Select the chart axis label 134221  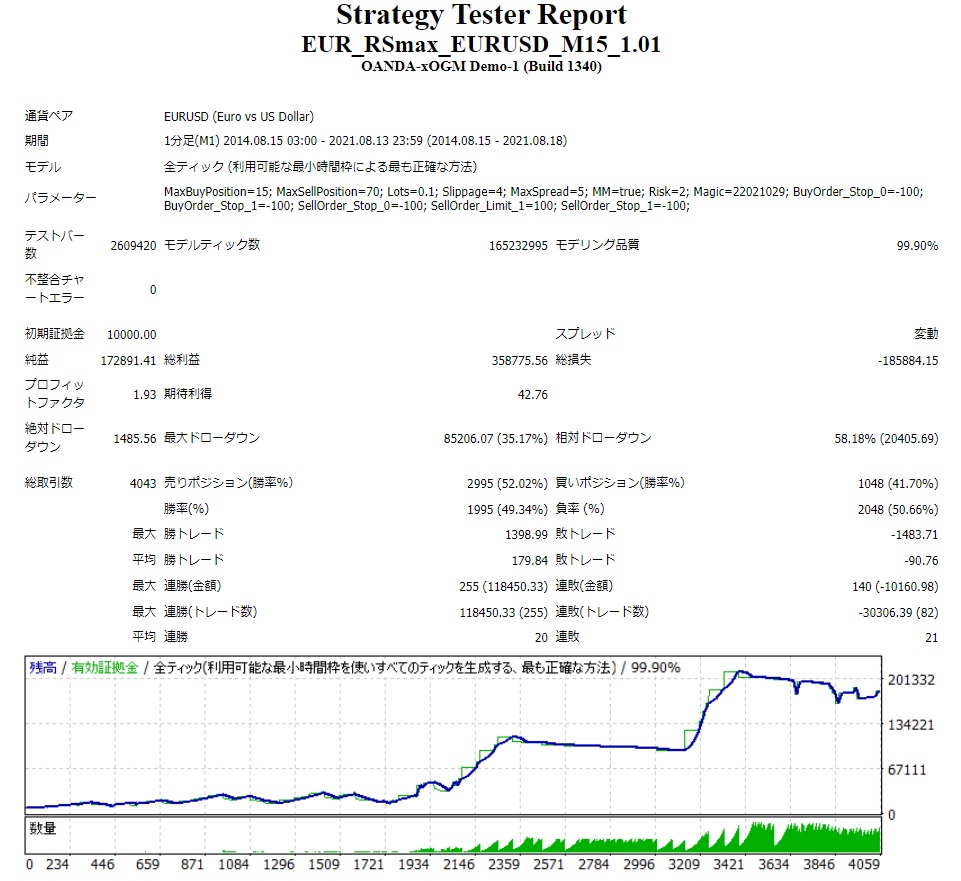click(911, 725)
